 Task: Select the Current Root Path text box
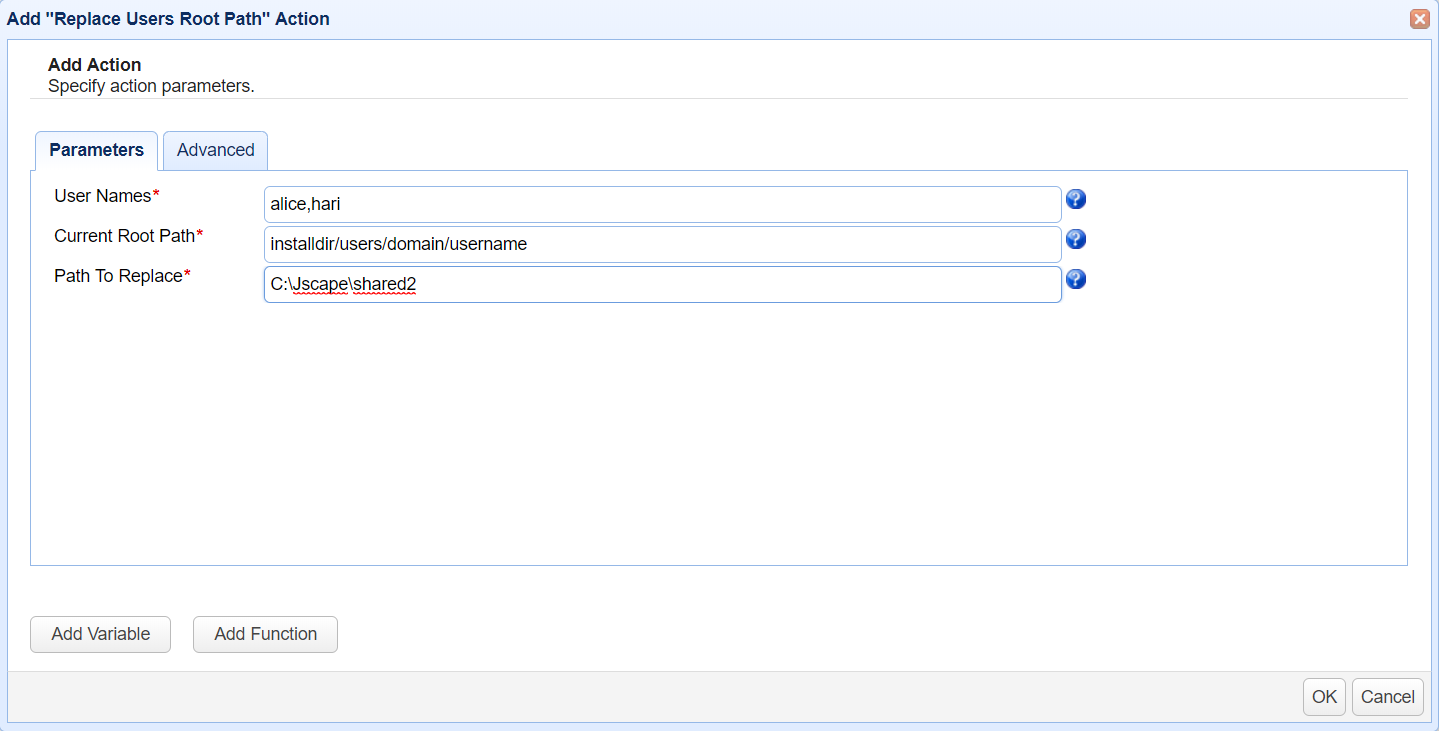[x=662, y=243]
